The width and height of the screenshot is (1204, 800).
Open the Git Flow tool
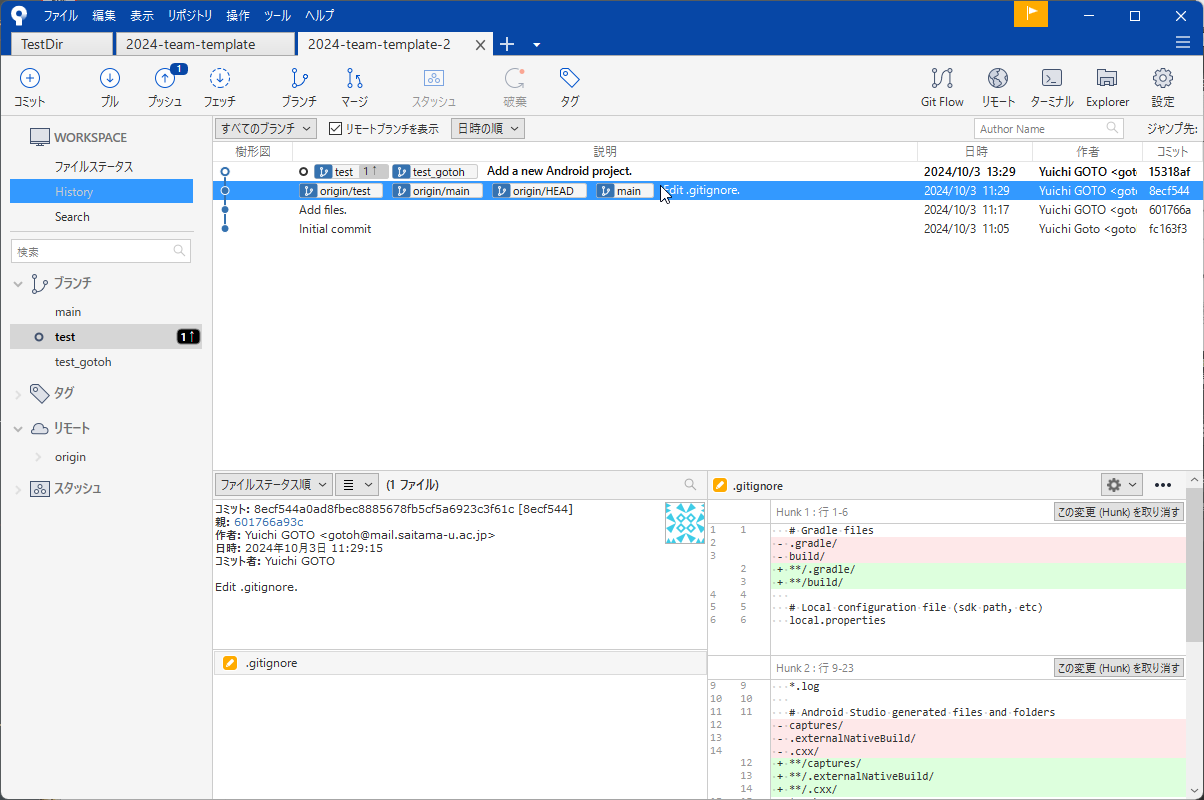coord(942,79)
